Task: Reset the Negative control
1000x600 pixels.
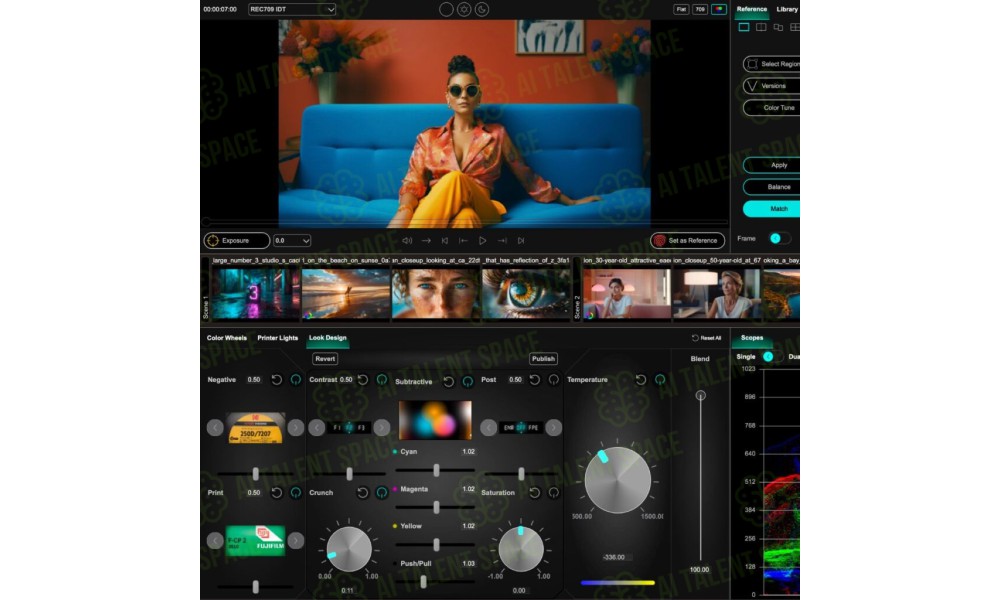Action: (x=276, y=379)
